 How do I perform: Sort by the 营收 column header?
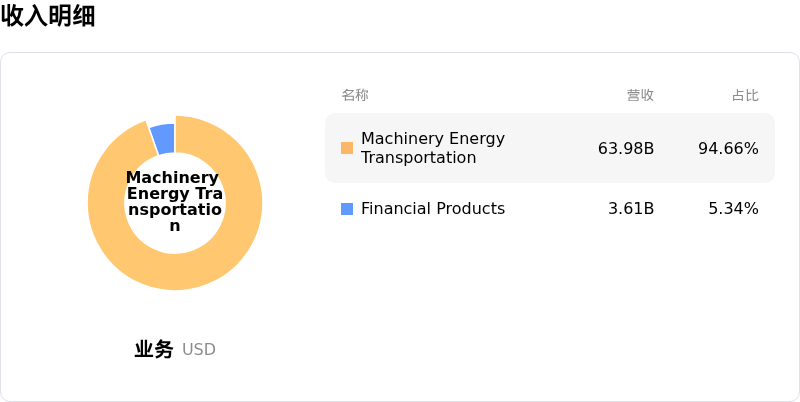click(640, 95)
